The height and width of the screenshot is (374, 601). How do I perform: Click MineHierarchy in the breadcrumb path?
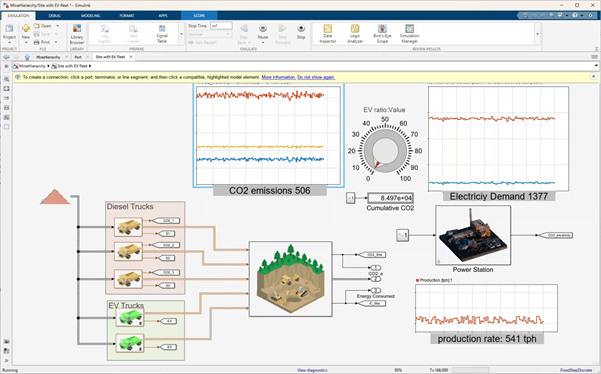[32, 66]
